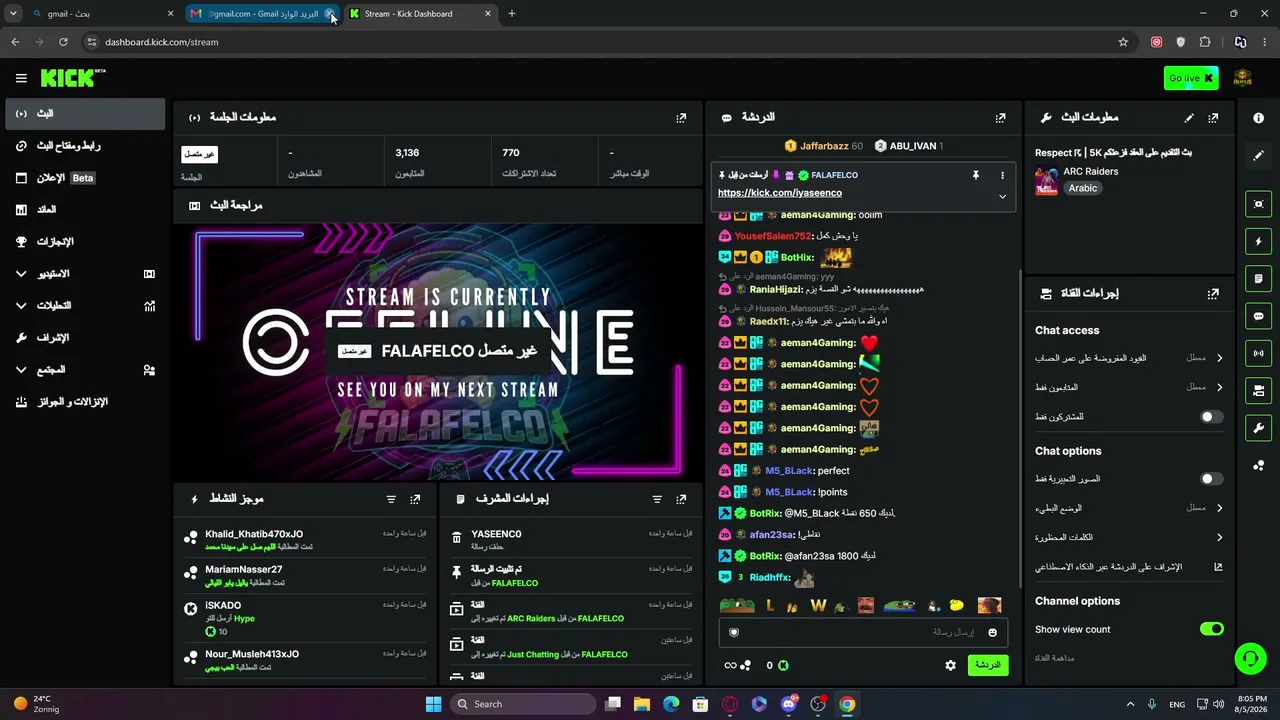Image resolution: width=1280 pixels, height=720 pixels.
Task: Open the الإنجازات sidebar item
Action: [x=85, y=242]
